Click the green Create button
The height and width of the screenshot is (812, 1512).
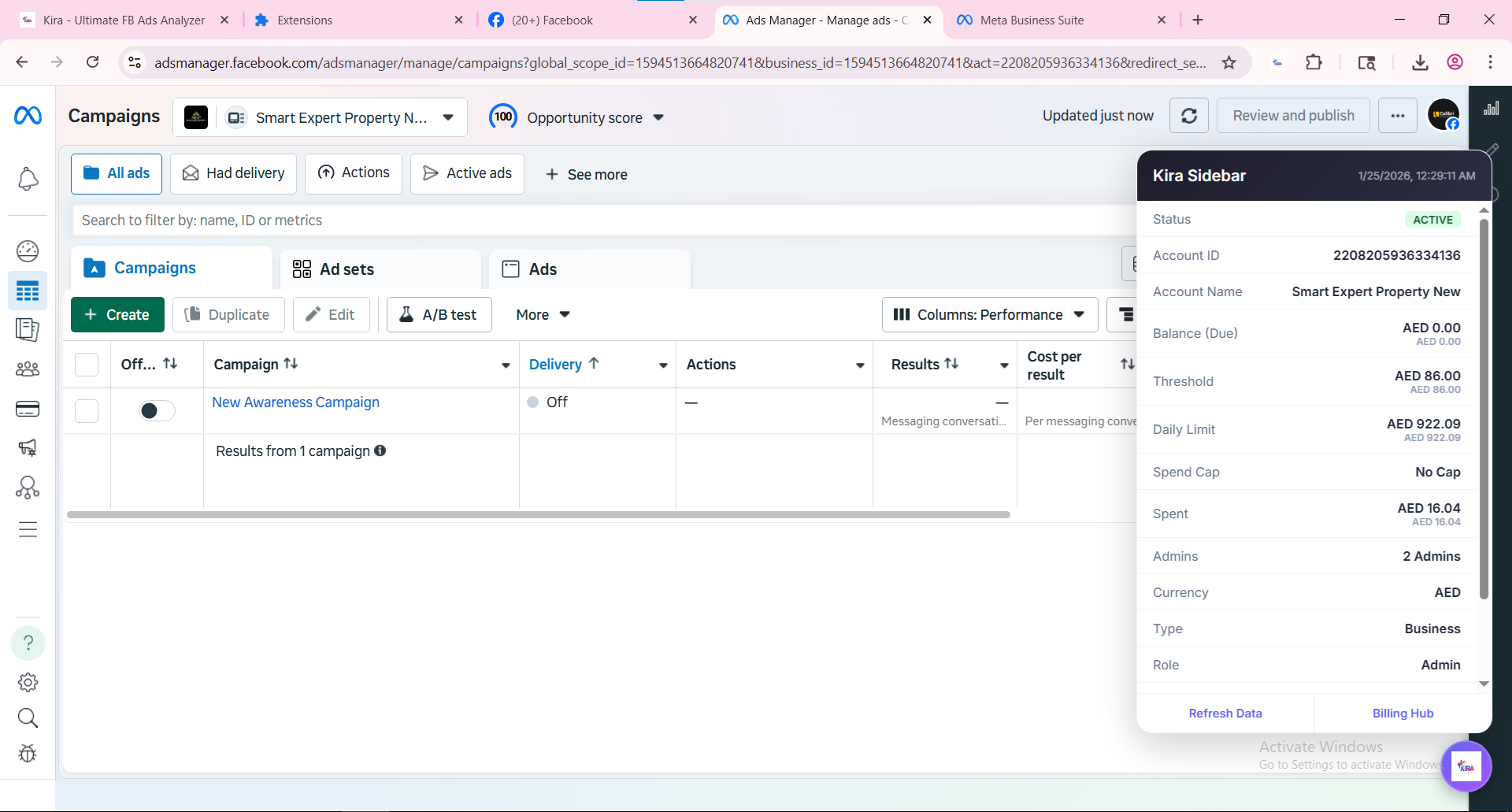[117, 314]
